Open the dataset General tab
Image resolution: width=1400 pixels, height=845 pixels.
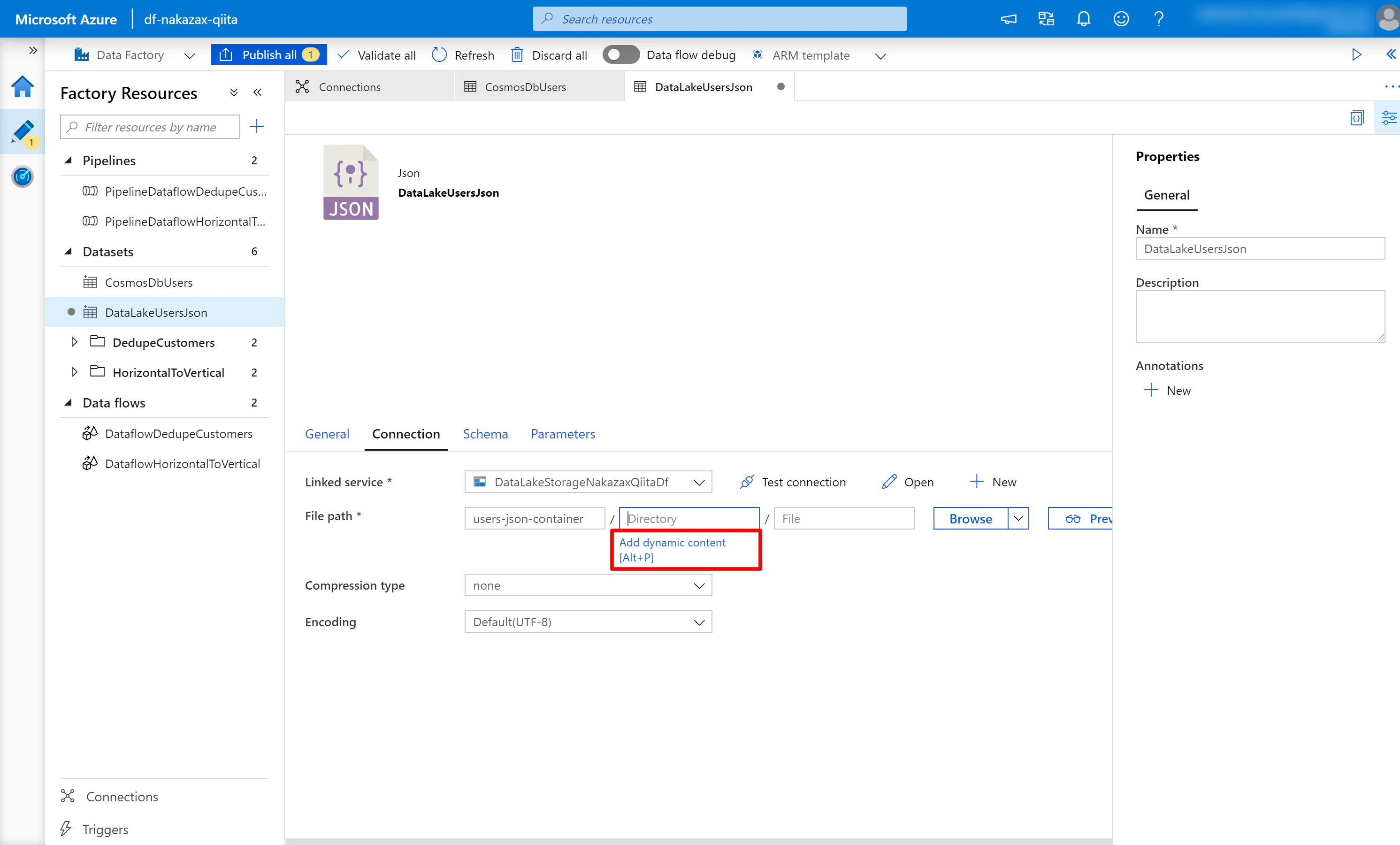coord(327,434)
